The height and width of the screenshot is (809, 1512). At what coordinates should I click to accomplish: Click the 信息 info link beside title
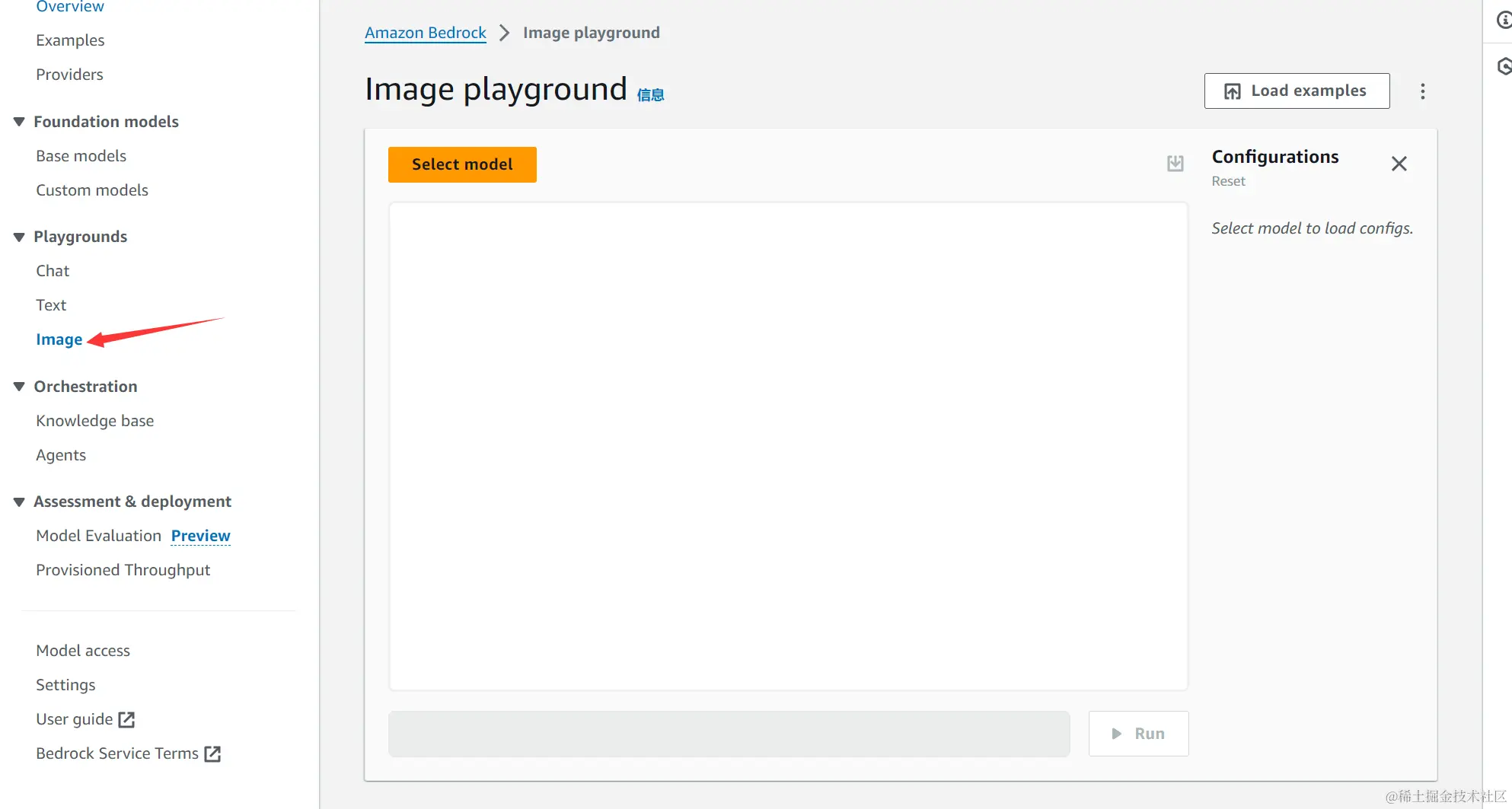click(x=650, y=94)
